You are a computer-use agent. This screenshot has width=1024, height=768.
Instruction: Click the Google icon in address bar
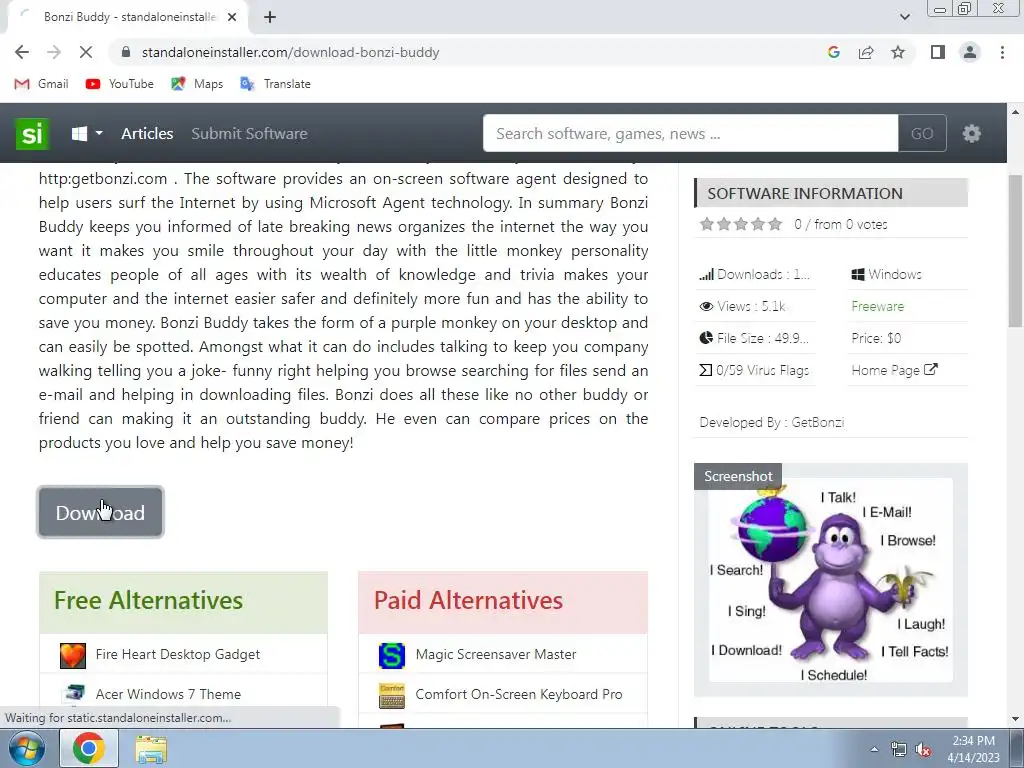[x=833, y=52]
